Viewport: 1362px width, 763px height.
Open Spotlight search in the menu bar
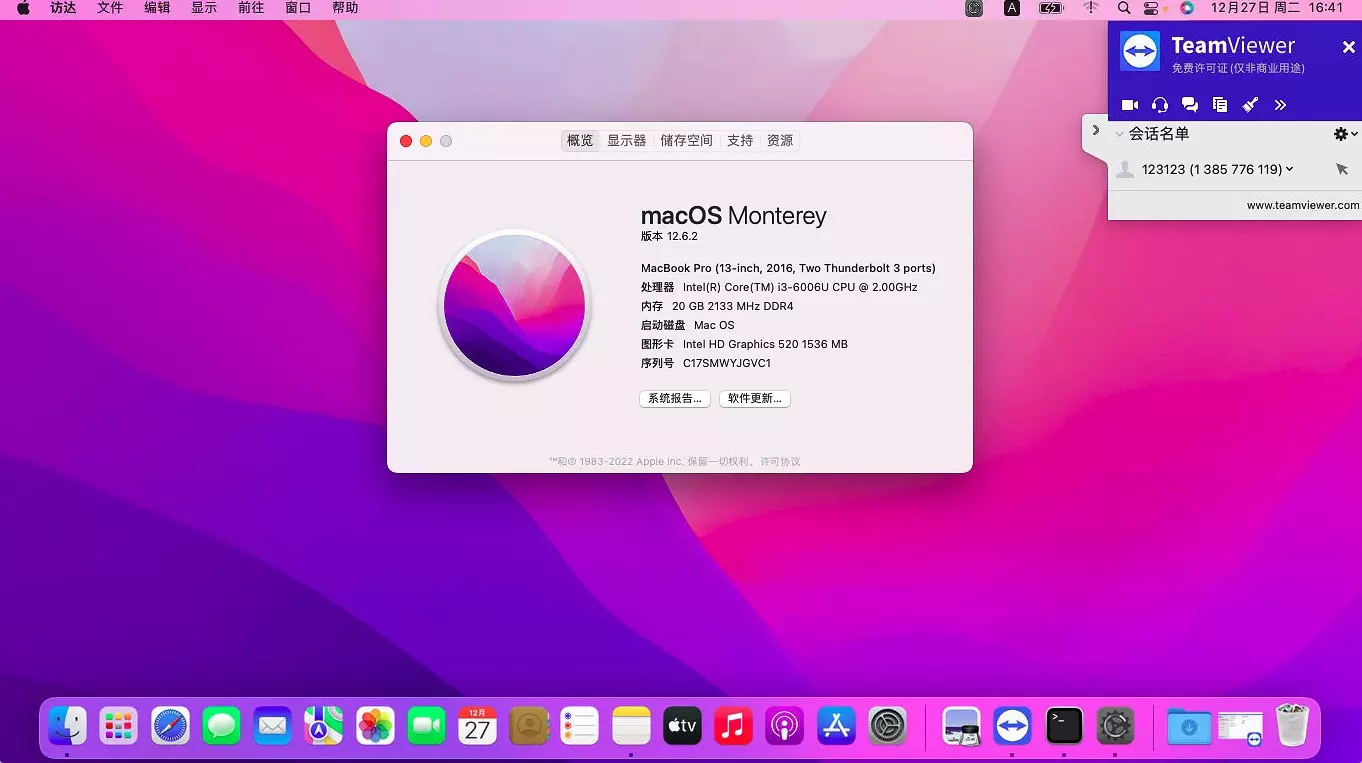[1124, 8]
